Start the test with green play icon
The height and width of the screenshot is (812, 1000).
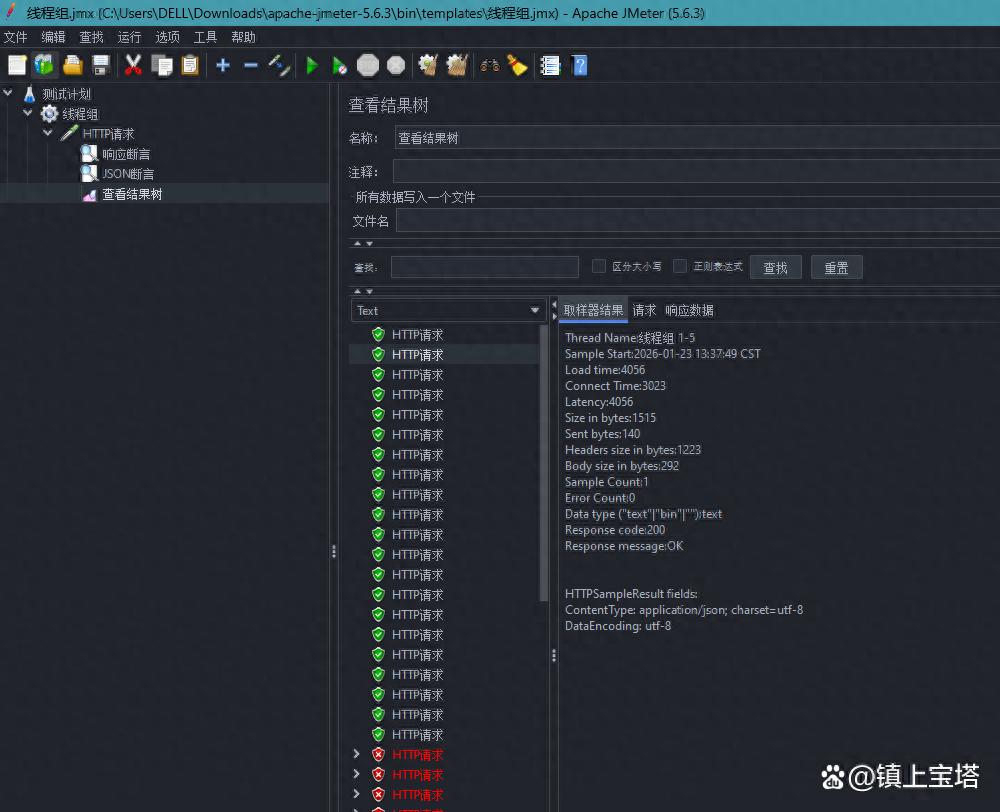(312, 65)
